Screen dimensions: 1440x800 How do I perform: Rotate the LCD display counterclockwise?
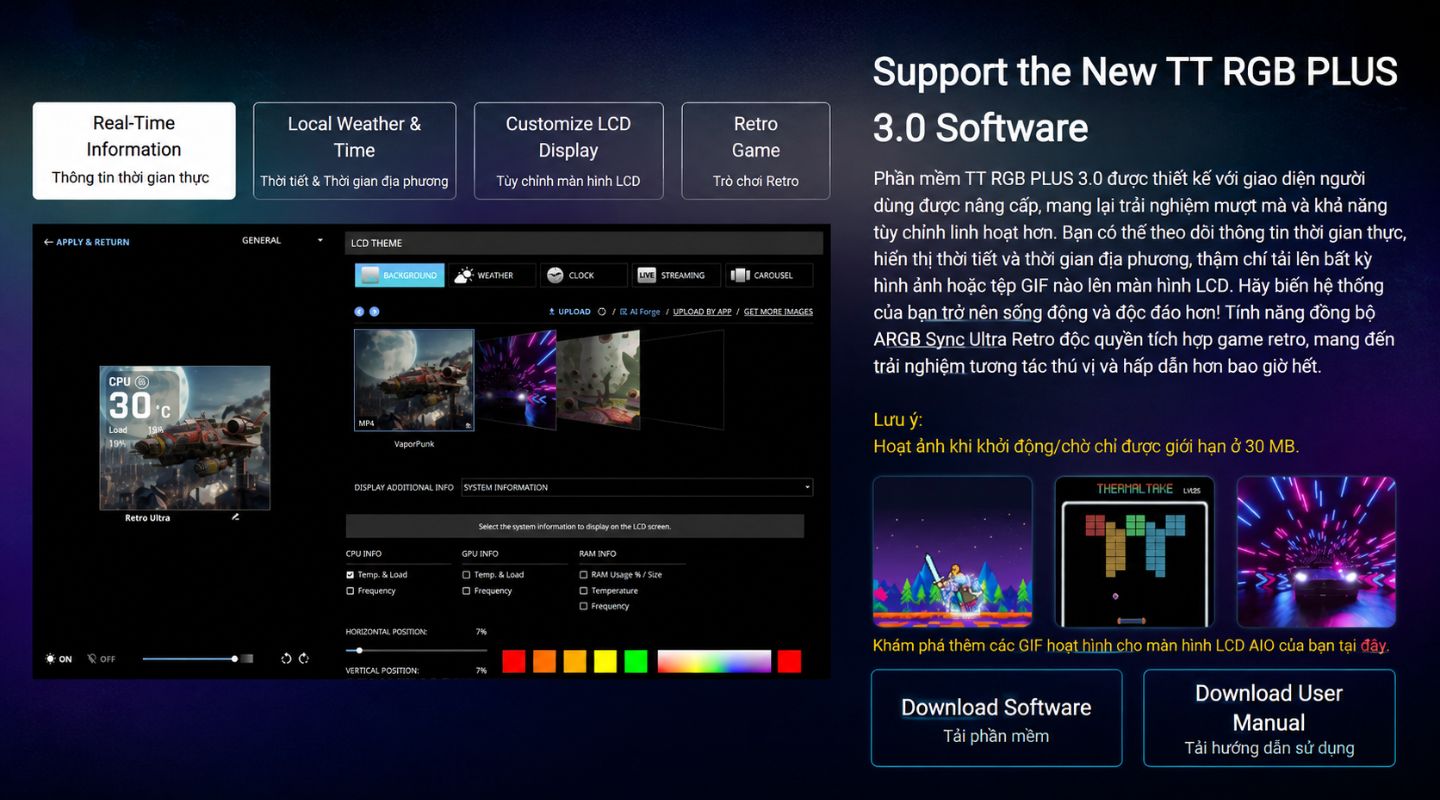286,658
